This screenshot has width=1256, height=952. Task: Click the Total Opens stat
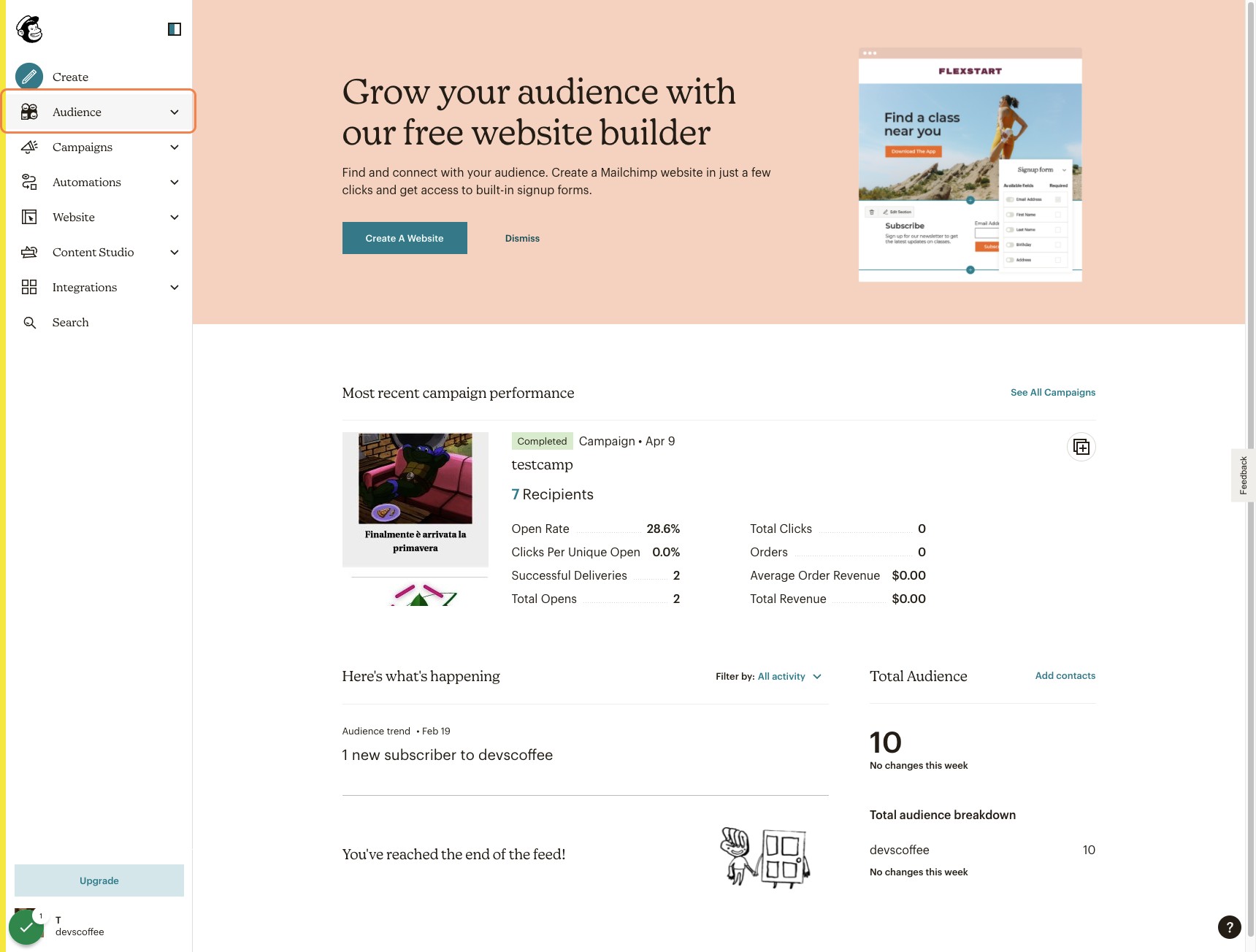pyautogui.click(x=596, y=599)
